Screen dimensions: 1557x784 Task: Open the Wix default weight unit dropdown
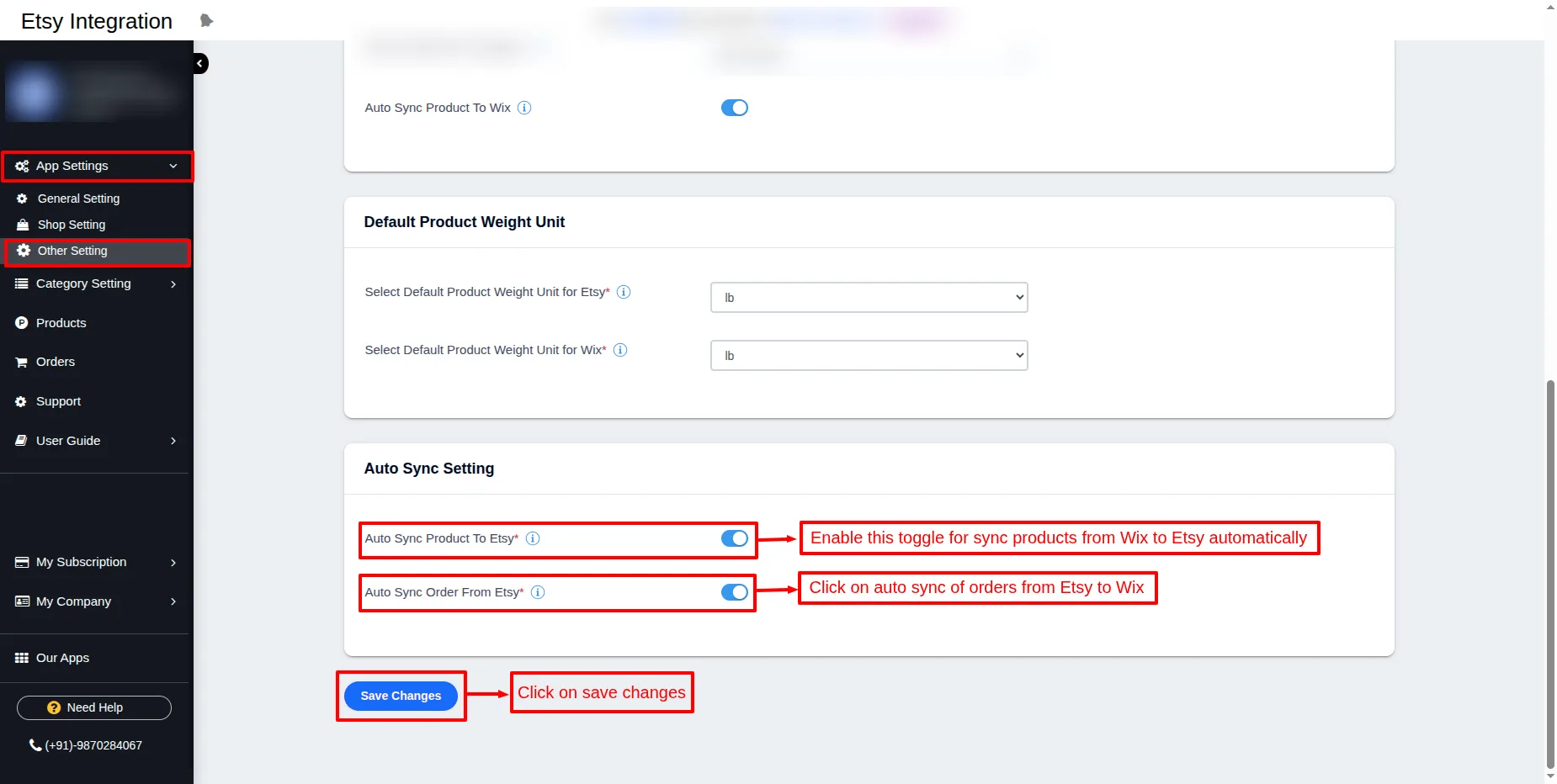pyautogui.click(x=869, y=355)
